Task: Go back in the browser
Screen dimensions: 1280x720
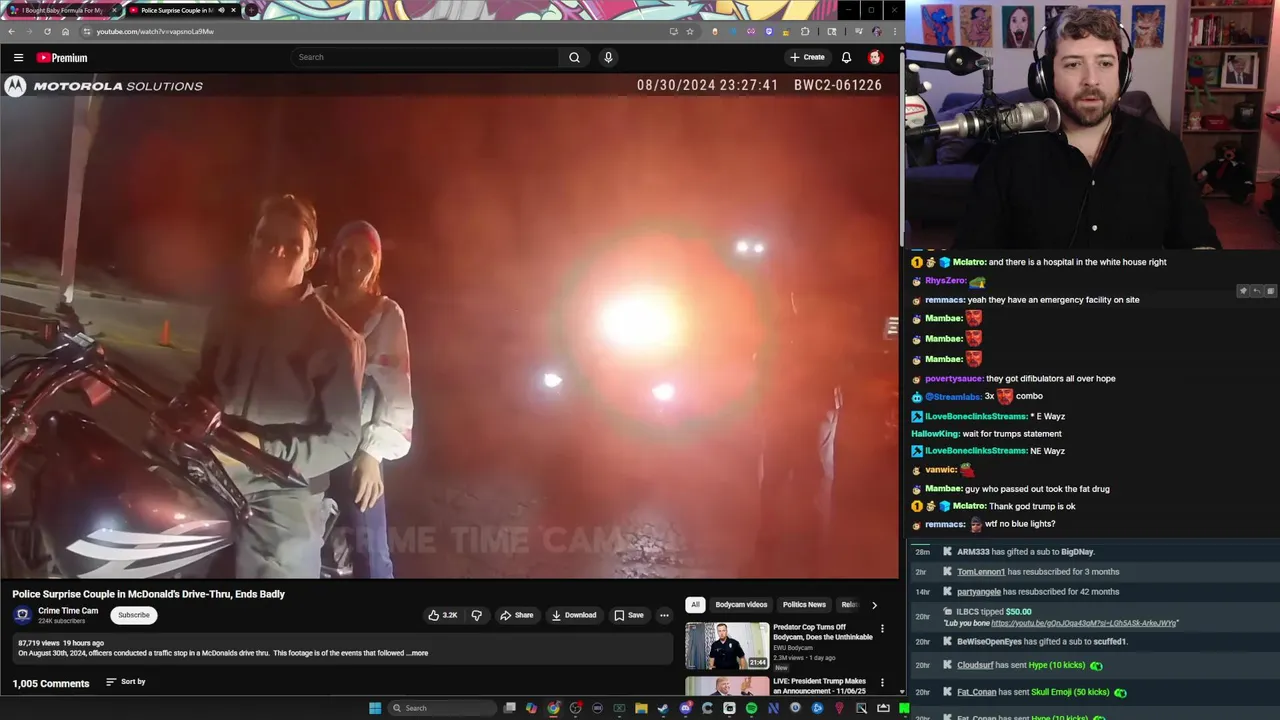Action: click(x=12, y=31)
